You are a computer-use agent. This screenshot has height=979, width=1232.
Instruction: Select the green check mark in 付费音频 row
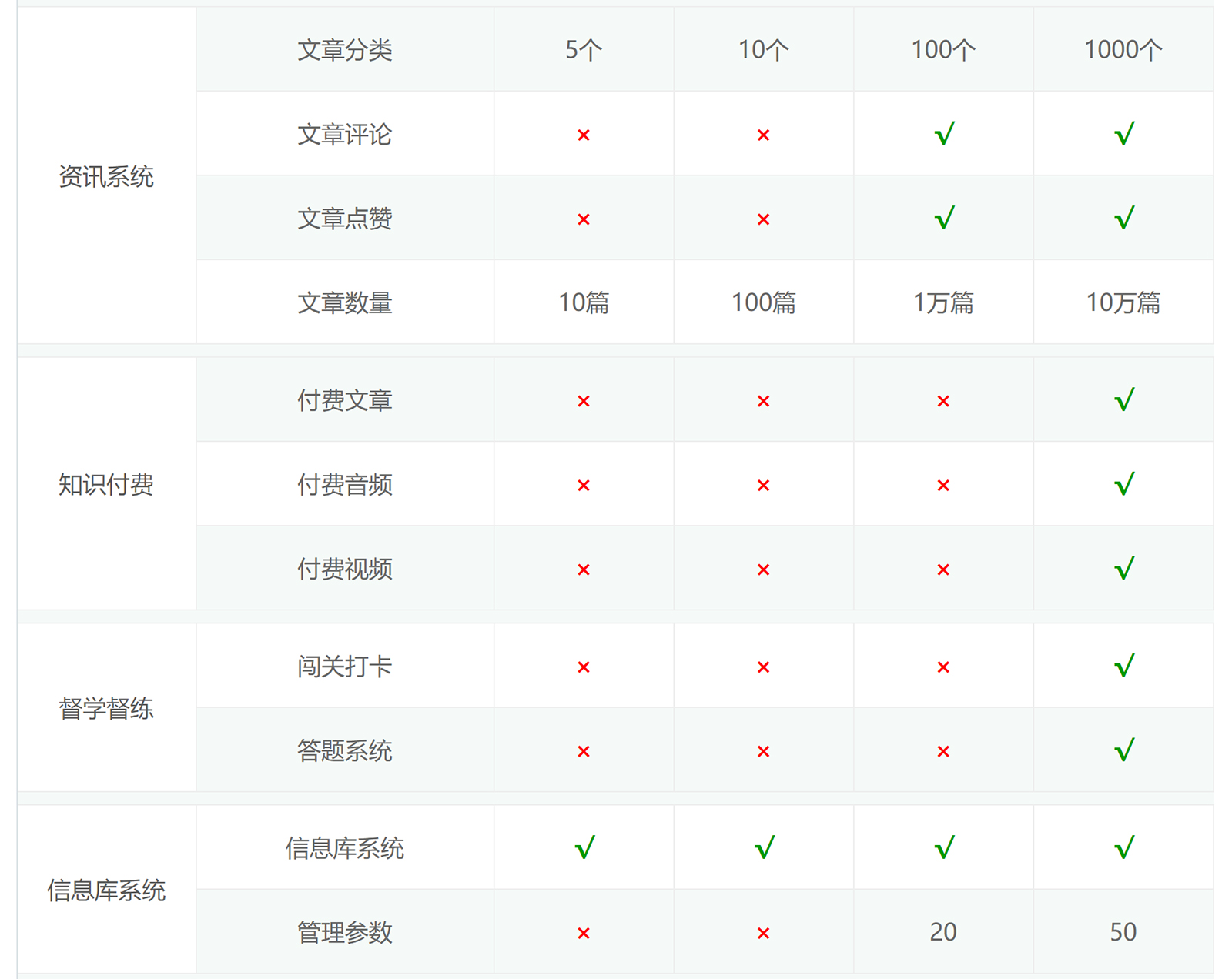(1124, 484)
